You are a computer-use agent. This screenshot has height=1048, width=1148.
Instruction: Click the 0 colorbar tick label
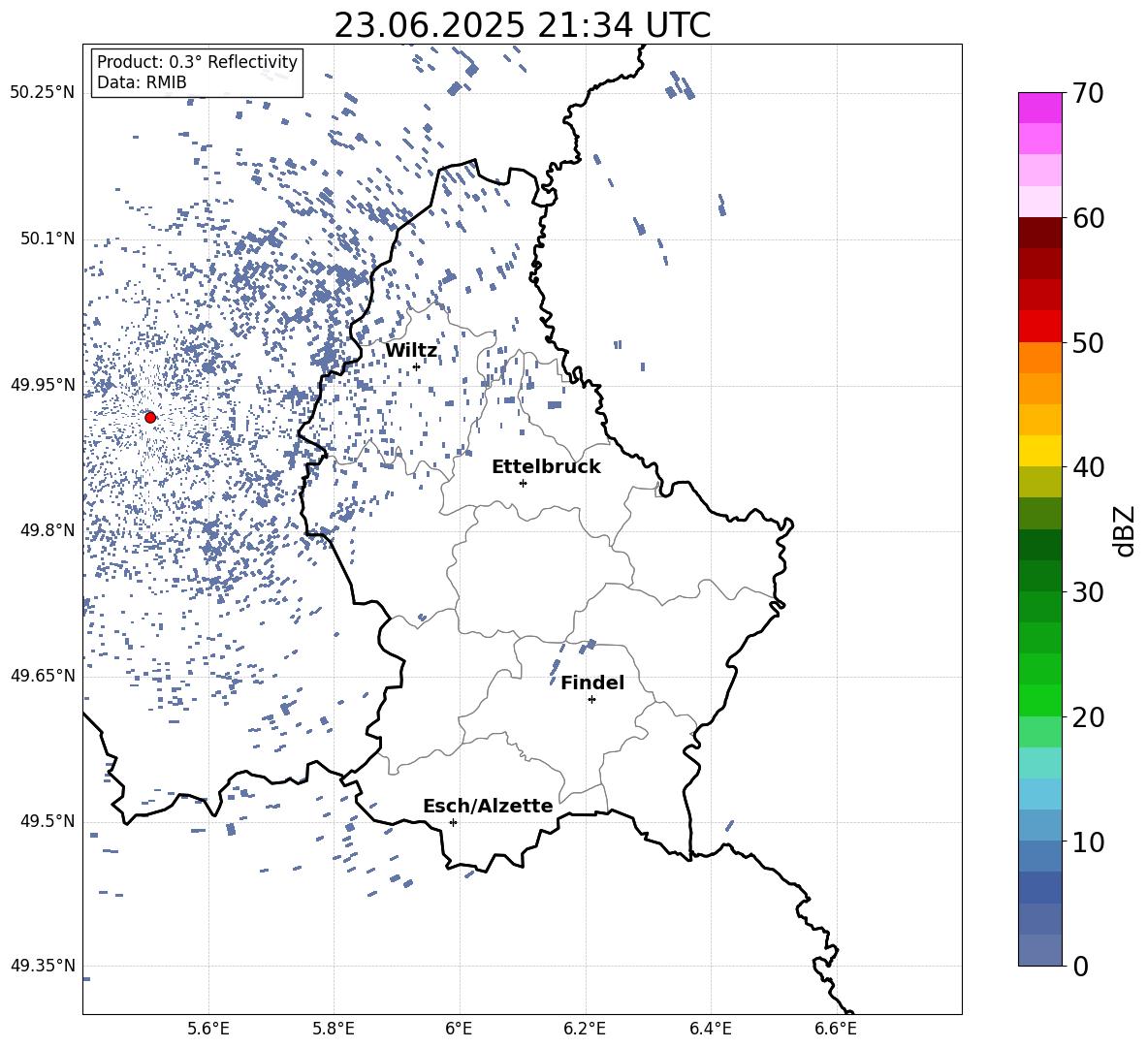tap(1080, 966)
